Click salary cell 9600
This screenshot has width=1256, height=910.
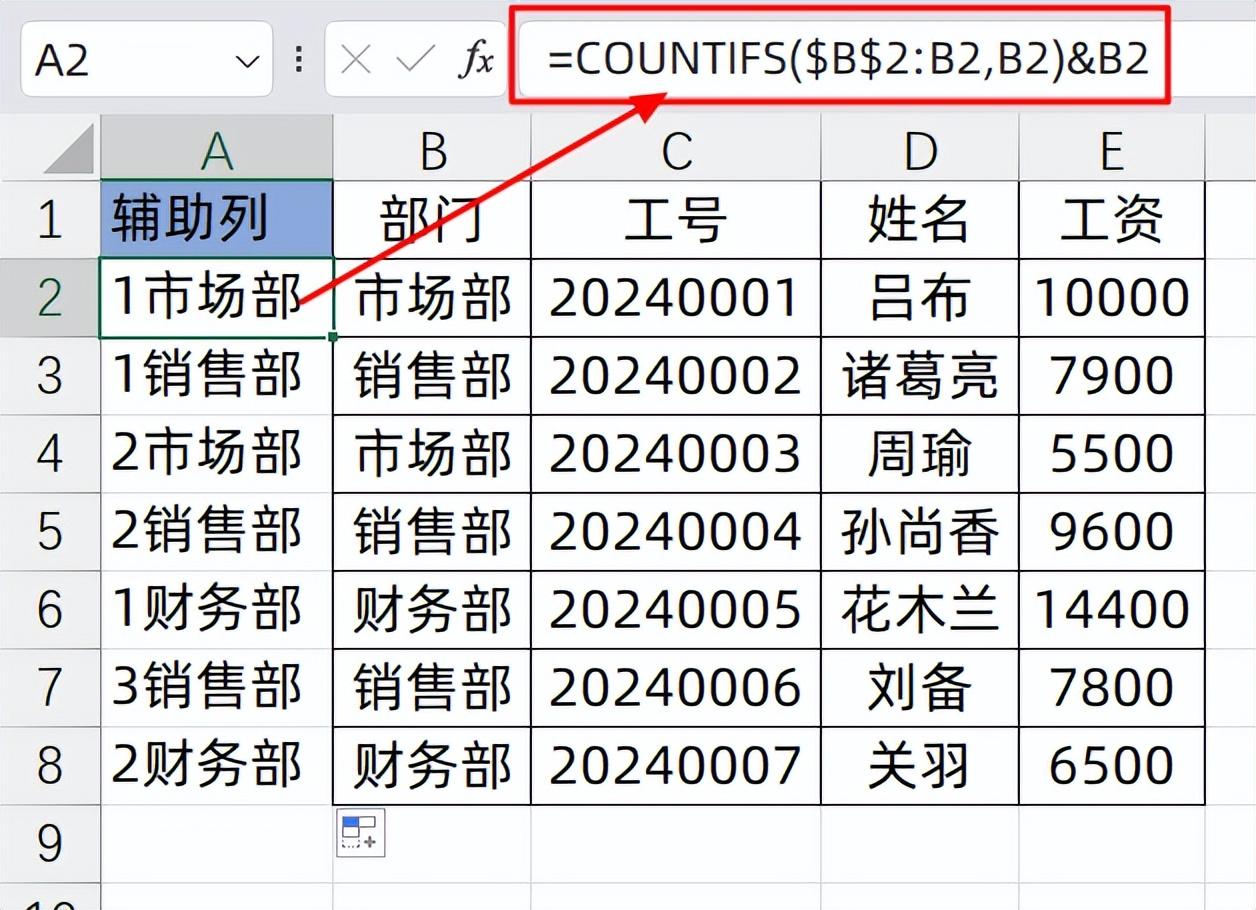pos(1111,531)
